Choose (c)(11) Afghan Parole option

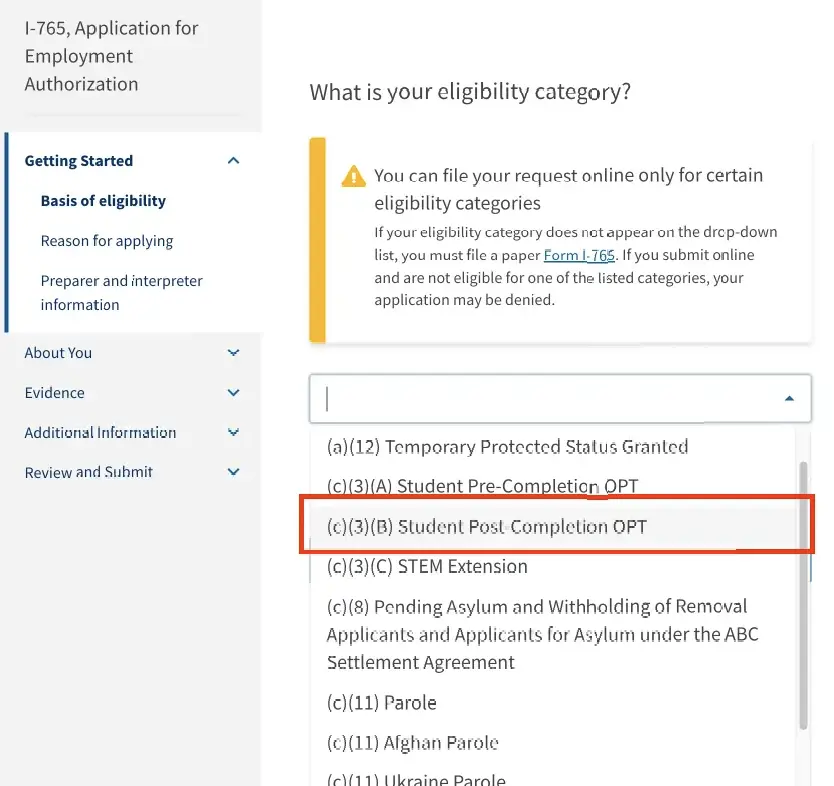point(416,743)
